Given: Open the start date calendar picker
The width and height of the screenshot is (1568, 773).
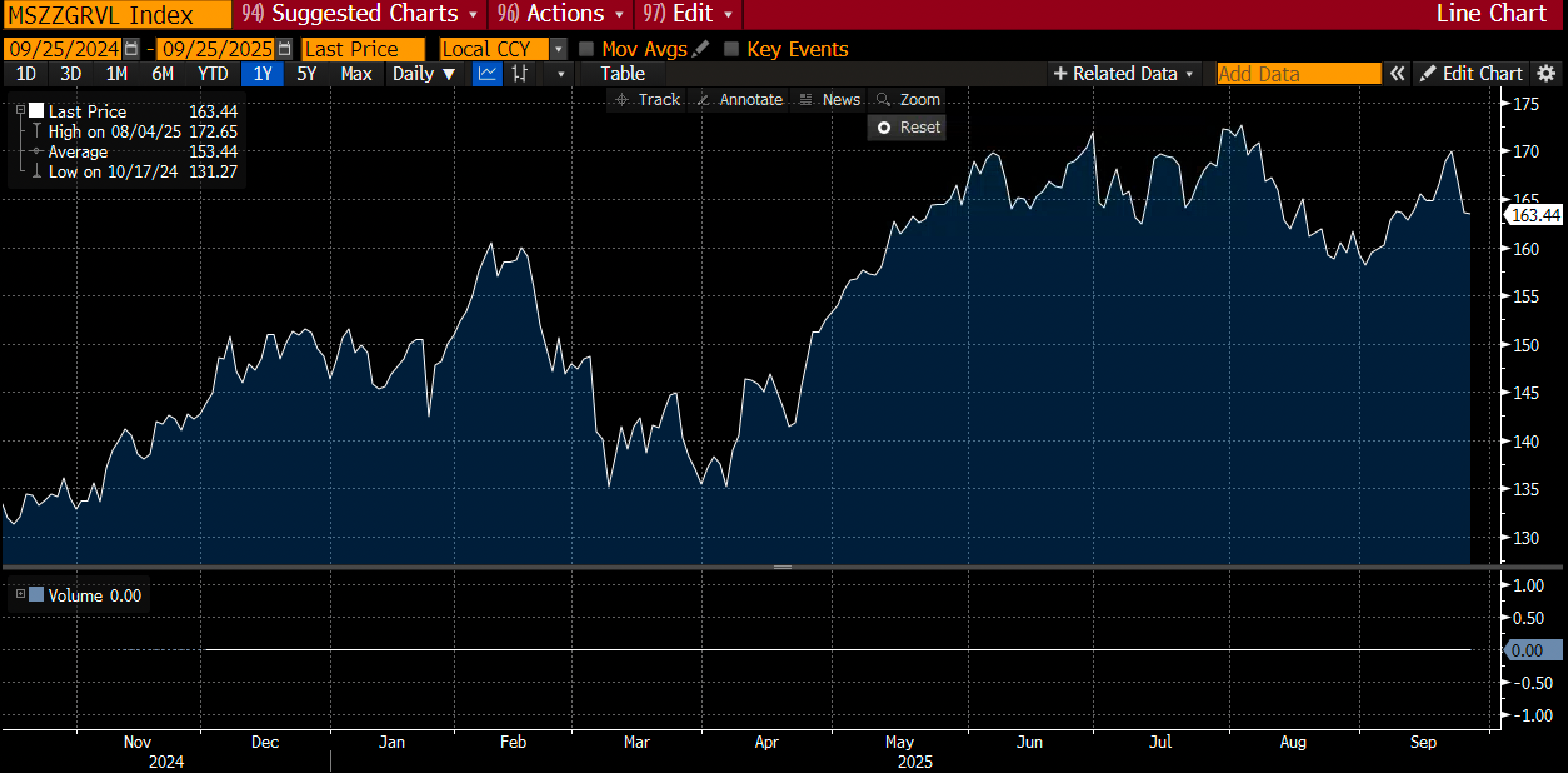Looking at the screenshot, I should coord(131,49).
